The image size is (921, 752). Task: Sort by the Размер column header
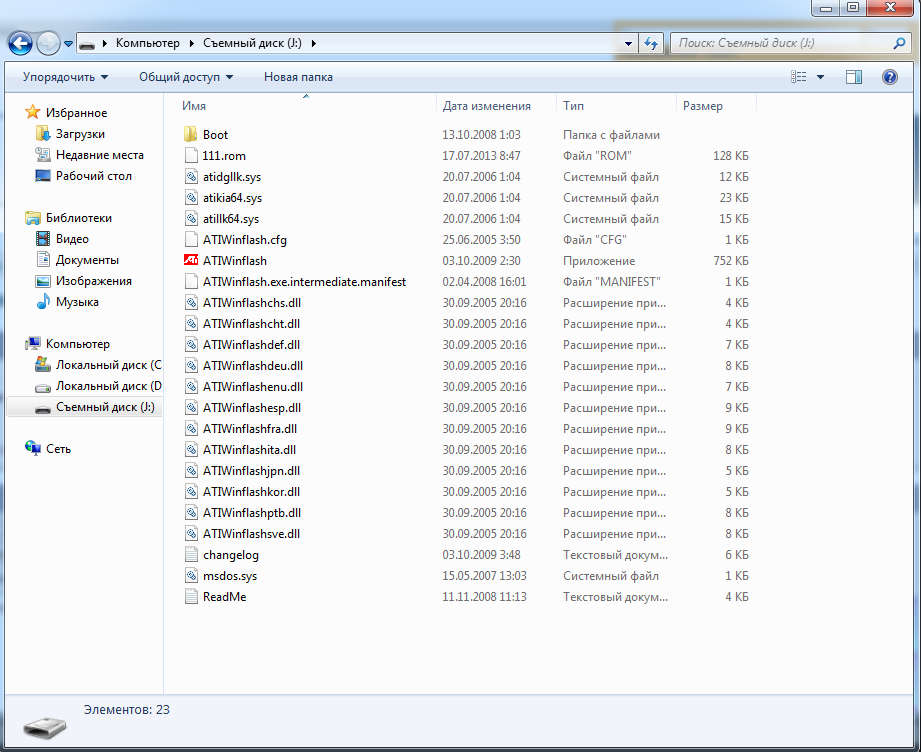(702, 106)
